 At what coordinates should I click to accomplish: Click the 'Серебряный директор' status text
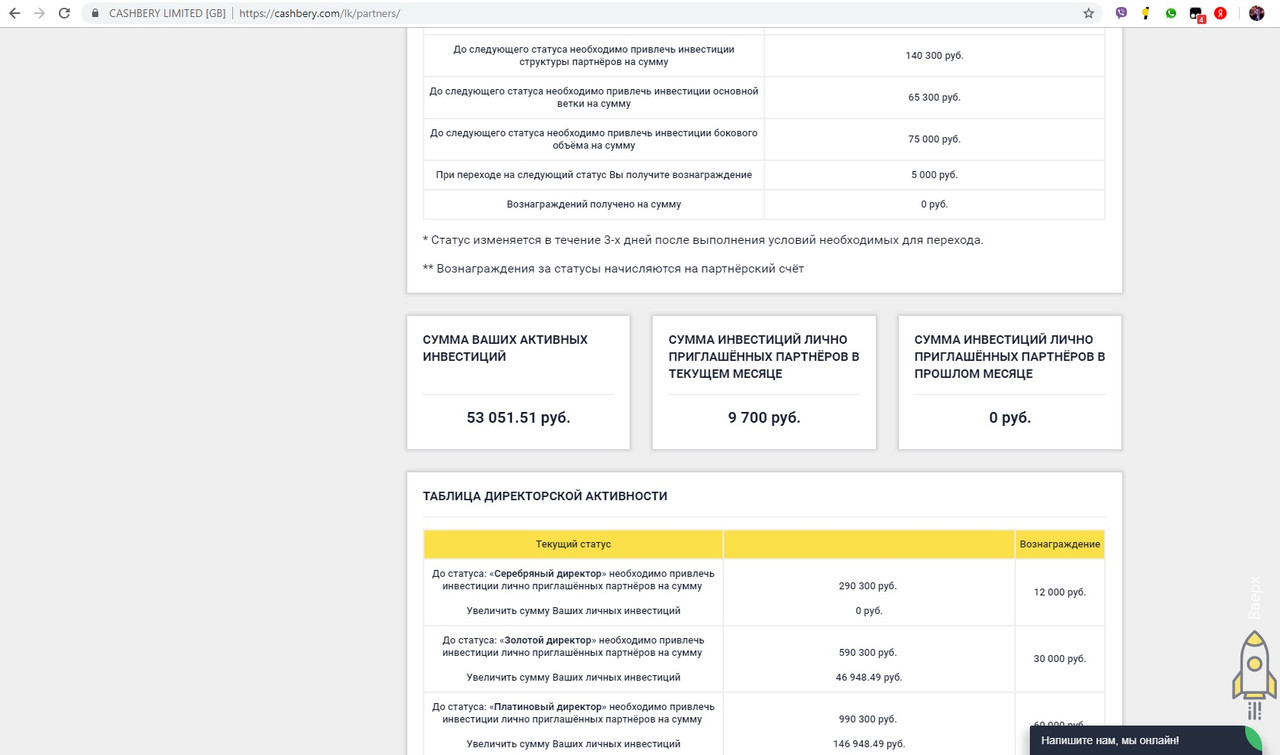[548, 574]
